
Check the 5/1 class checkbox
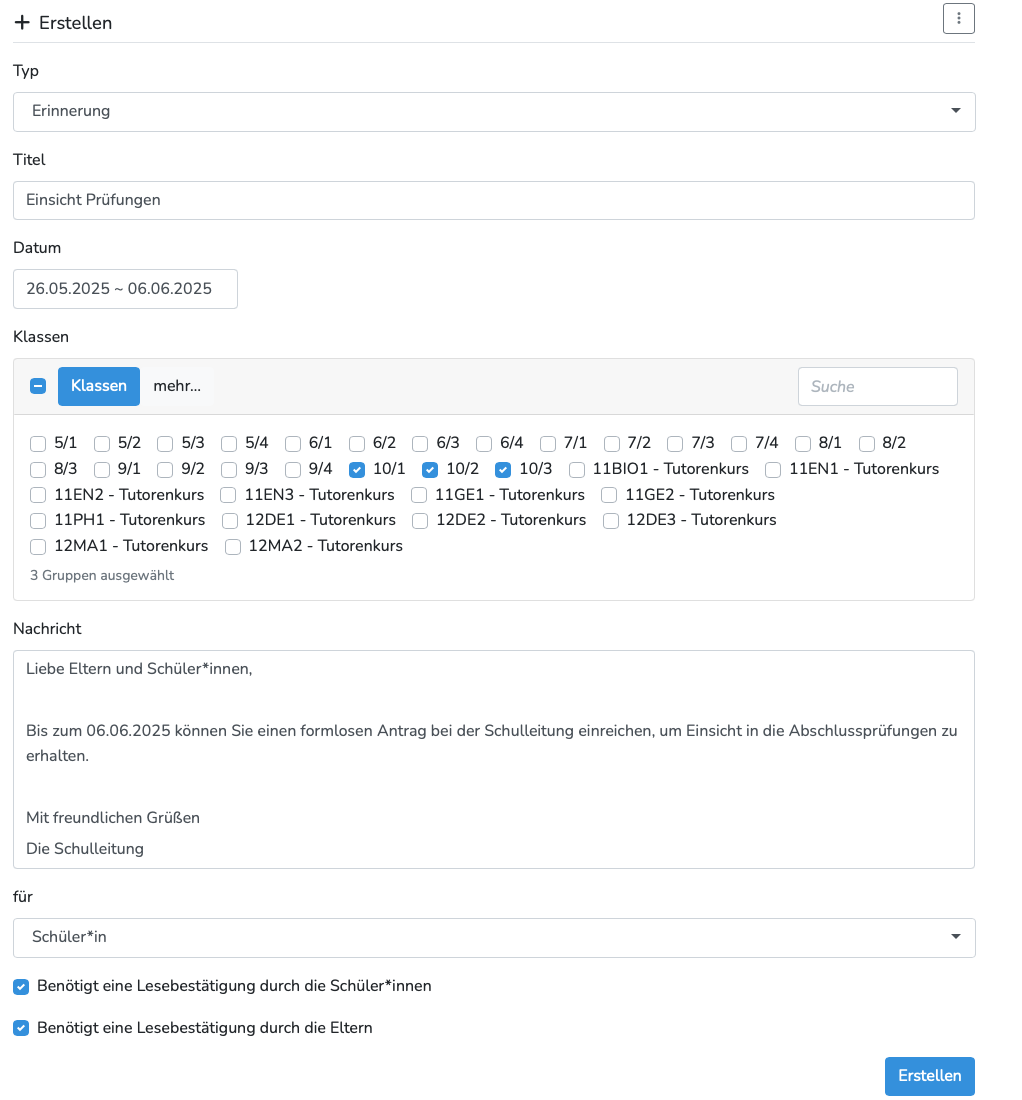[38, 443]
